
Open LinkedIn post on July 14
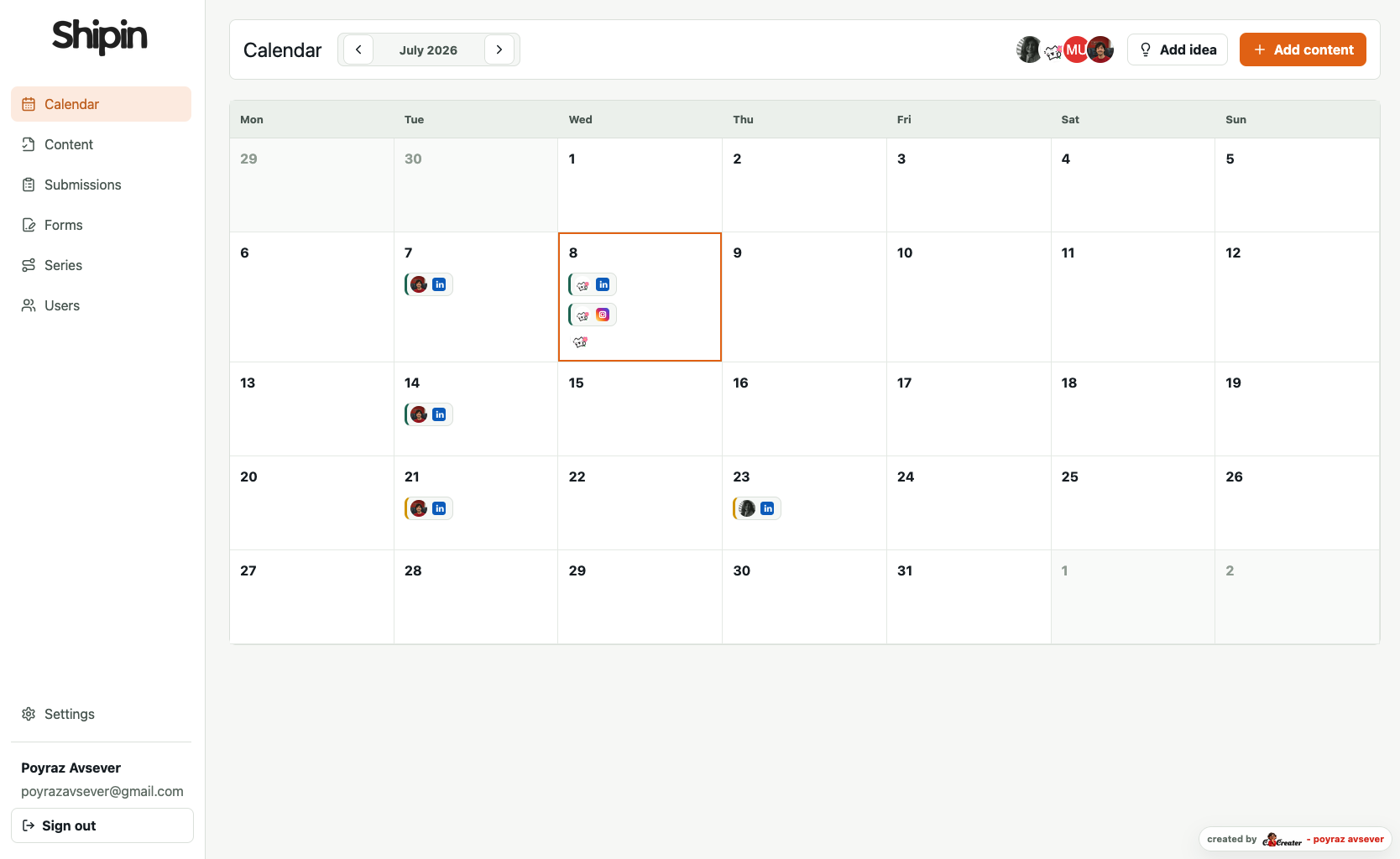[429, 414]
